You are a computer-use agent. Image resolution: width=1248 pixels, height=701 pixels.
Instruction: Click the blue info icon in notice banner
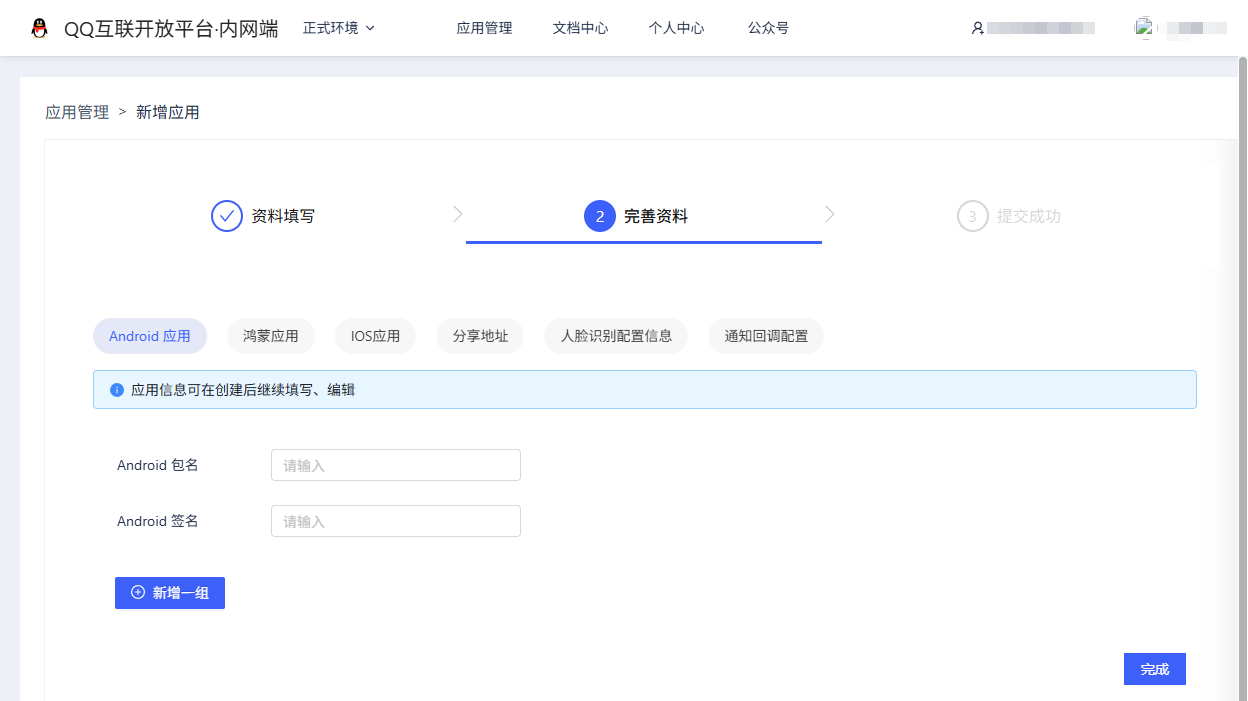pyautogui.click(x=117, y=390)
